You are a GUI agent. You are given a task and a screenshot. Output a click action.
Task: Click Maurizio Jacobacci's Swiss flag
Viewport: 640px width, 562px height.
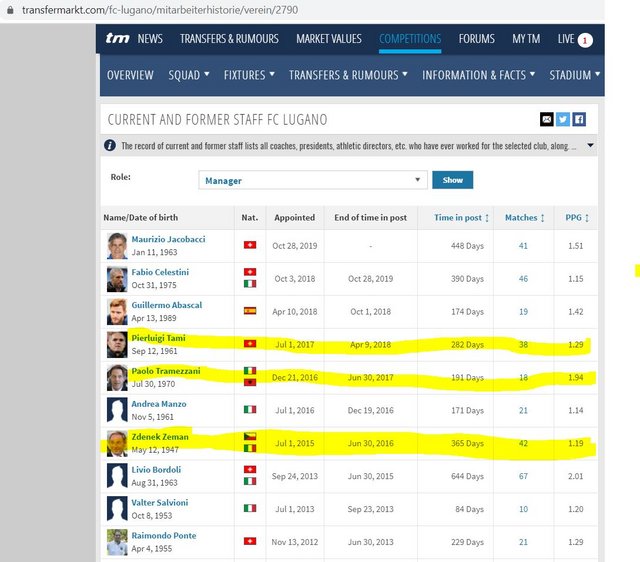coord(250,245)
